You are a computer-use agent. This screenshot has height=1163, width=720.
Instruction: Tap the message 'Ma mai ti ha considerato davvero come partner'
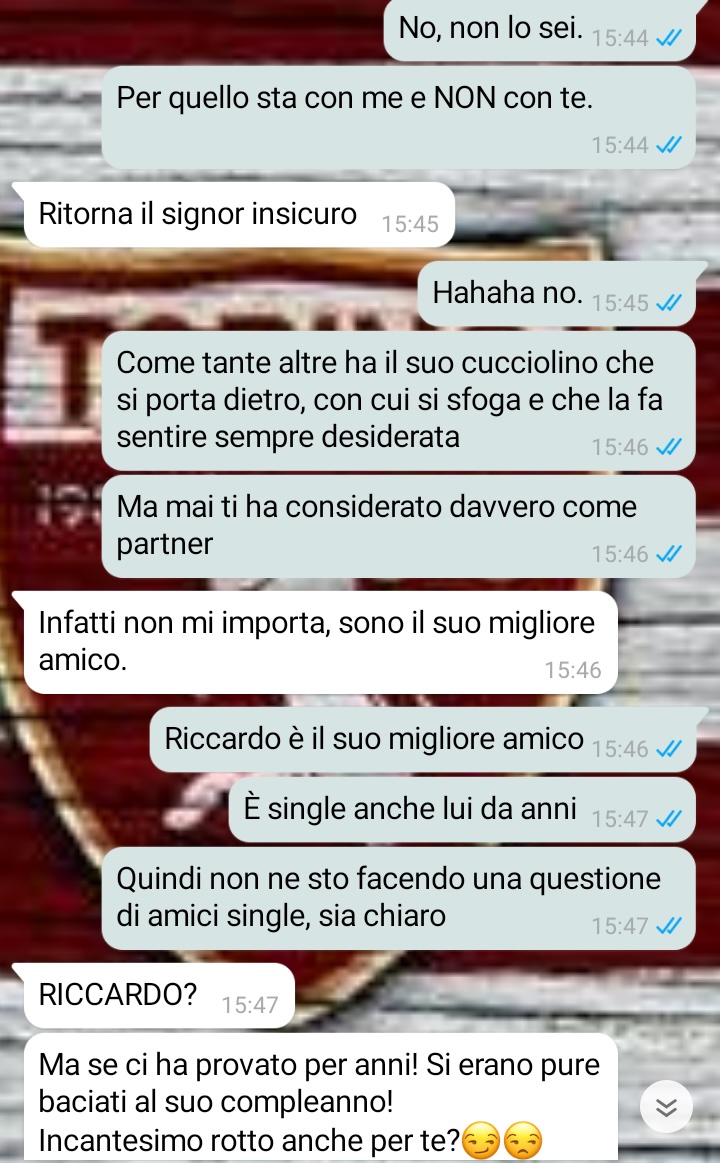(x=398, y=526)
